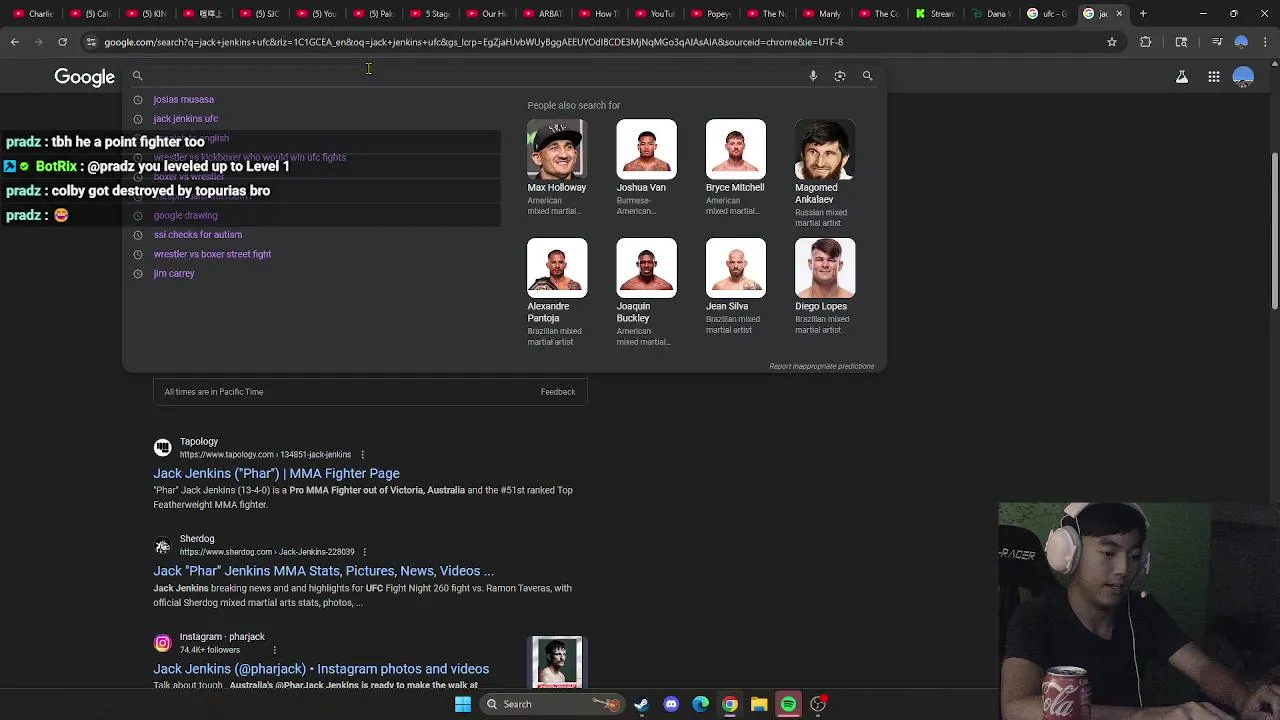
Task: Open the Google apps grid
Action: [1214, 77]
